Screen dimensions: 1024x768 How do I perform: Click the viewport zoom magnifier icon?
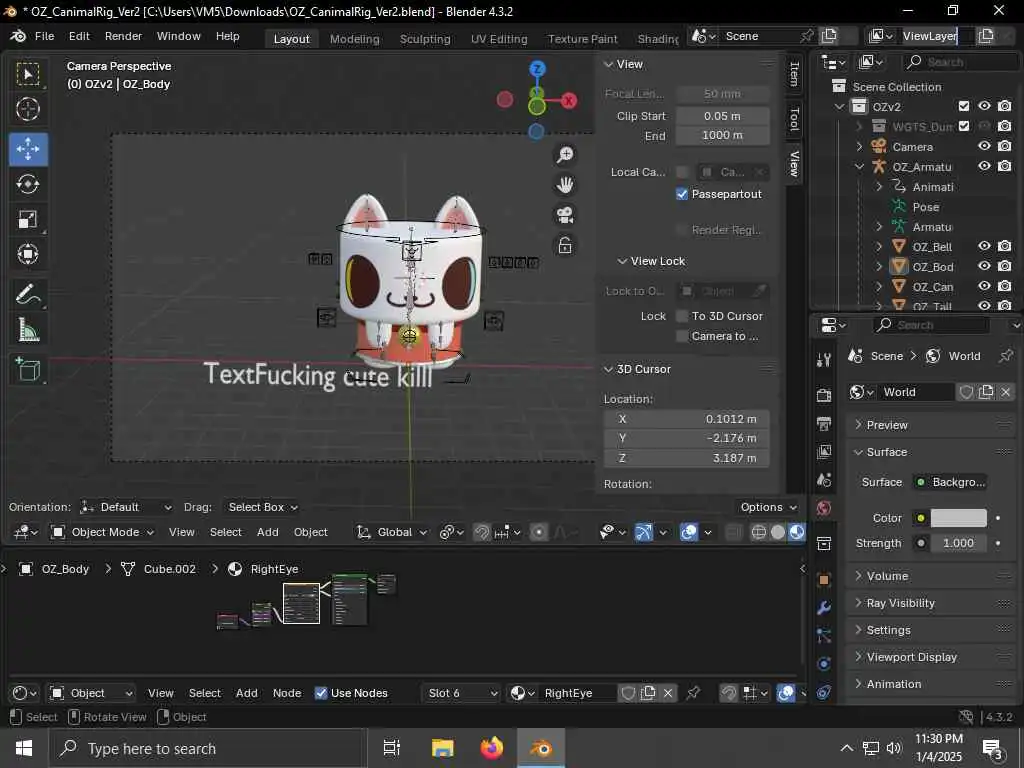pyautogui.click(x=565, y=155)
